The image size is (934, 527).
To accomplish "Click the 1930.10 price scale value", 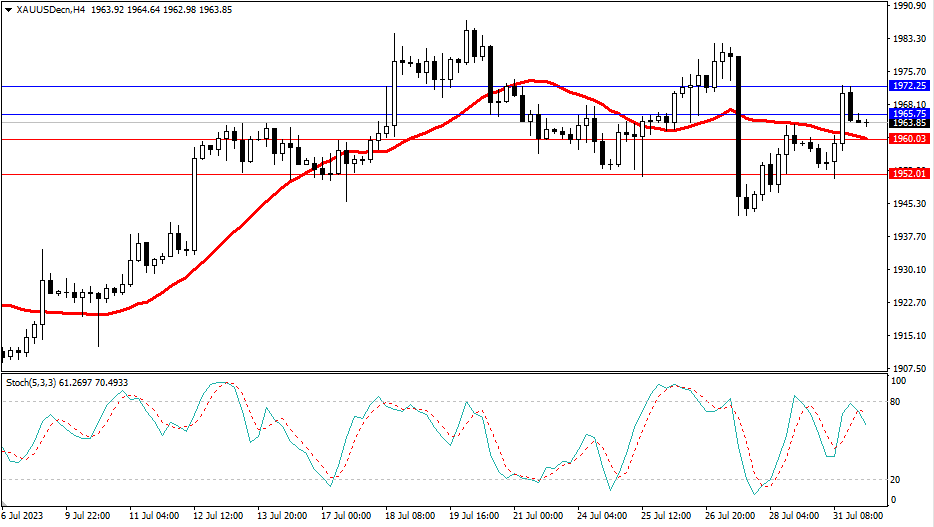I will 908,270.
